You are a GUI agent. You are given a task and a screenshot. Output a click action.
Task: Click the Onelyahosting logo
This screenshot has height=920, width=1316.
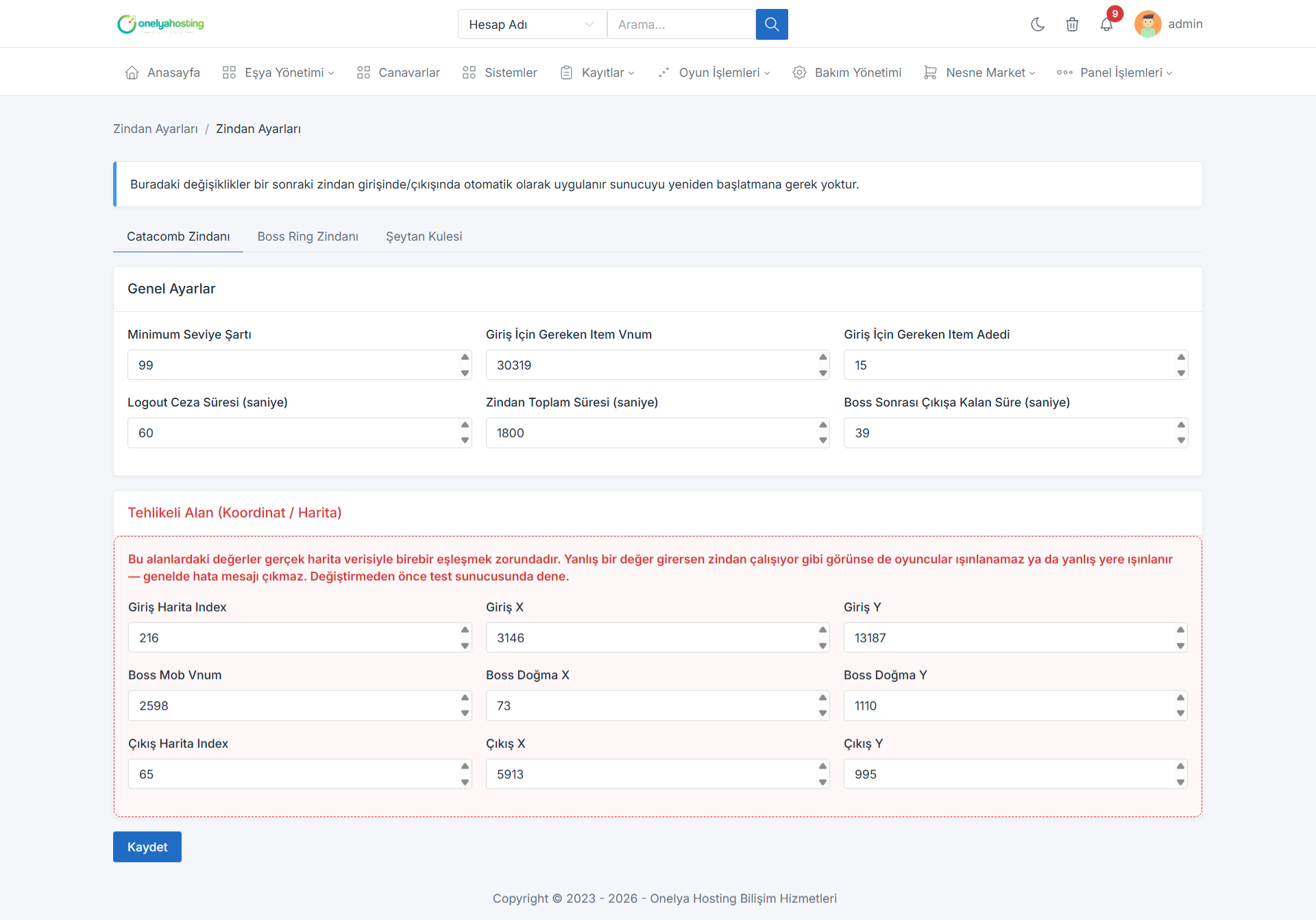(x=160, y=24)
